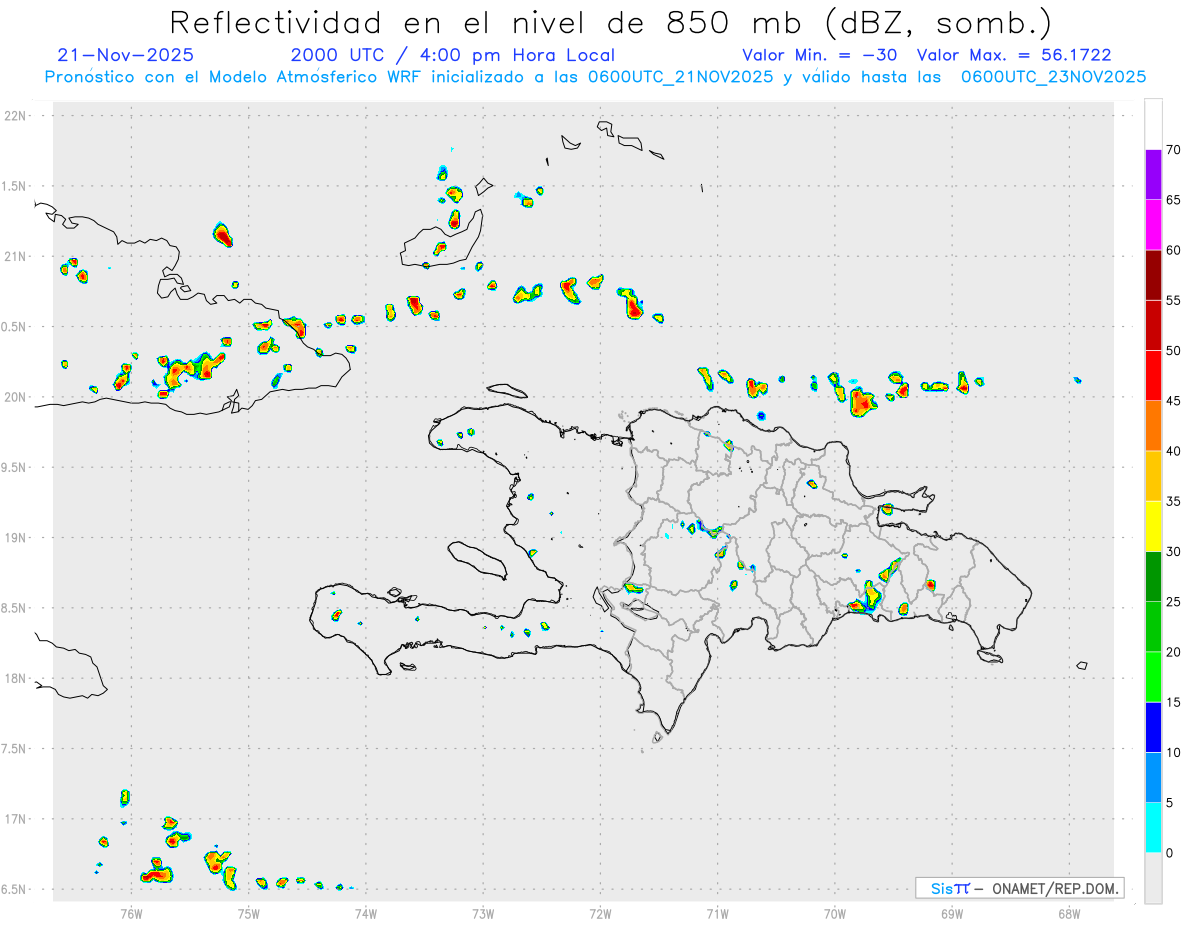
Task: Click the '68W' longitude label
Action: pos(1069,913)
